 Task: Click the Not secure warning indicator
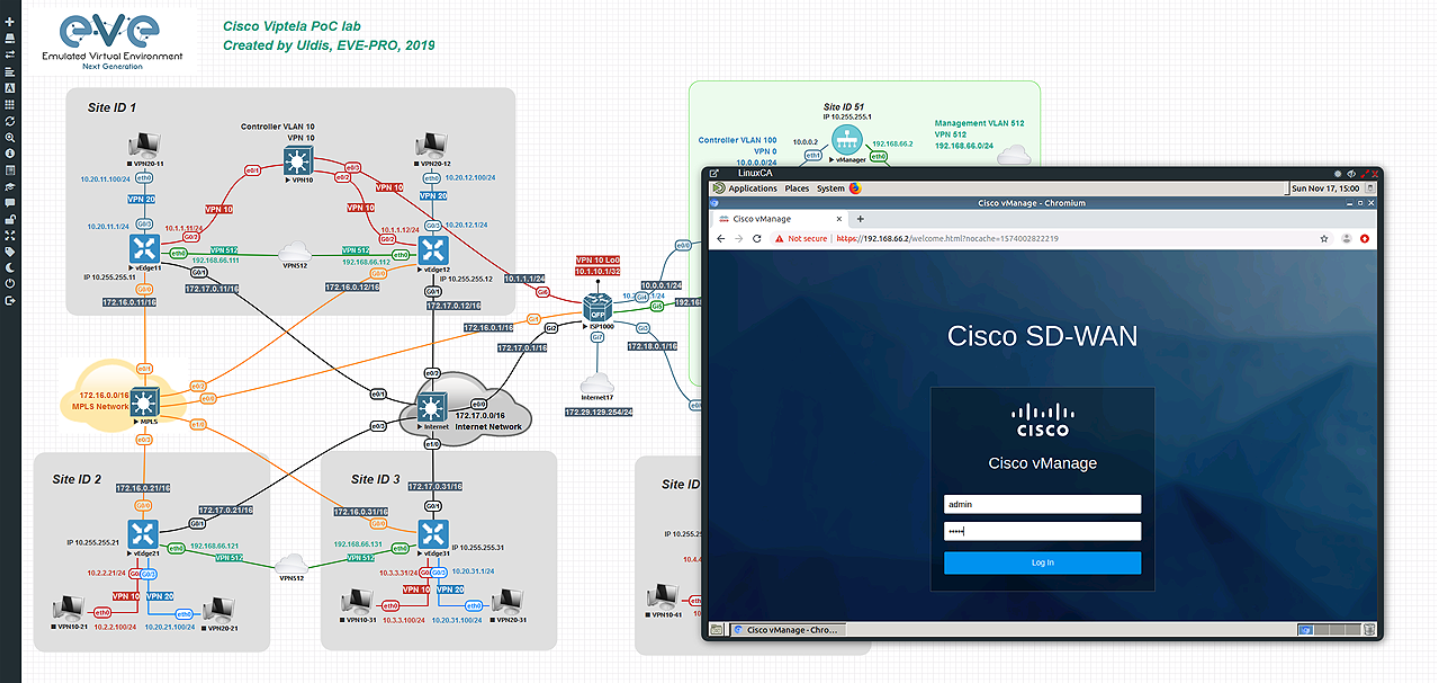[x=802, y=239]
